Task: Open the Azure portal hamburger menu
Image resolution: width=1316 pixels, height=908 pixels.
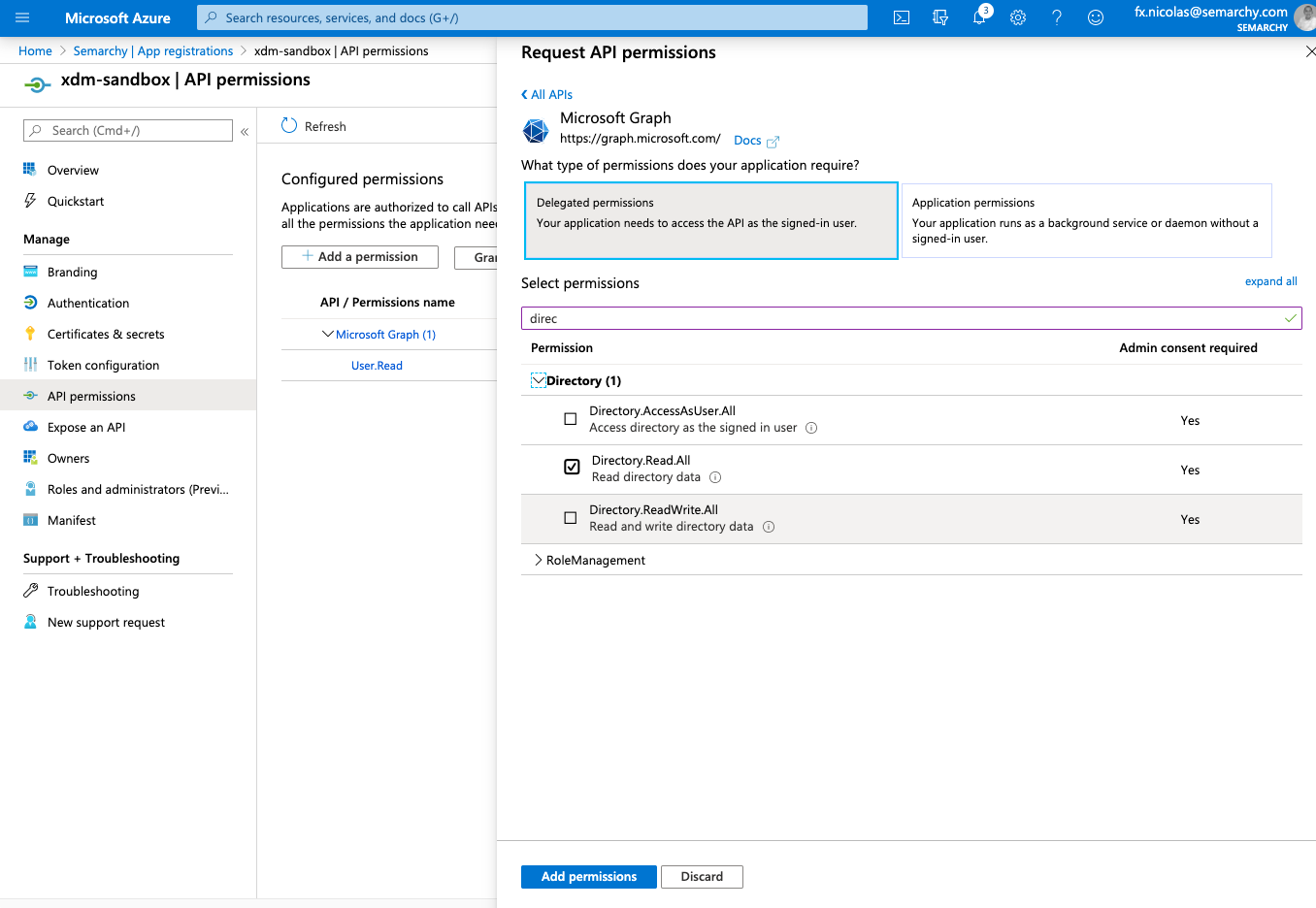Action: click(22, 17)
